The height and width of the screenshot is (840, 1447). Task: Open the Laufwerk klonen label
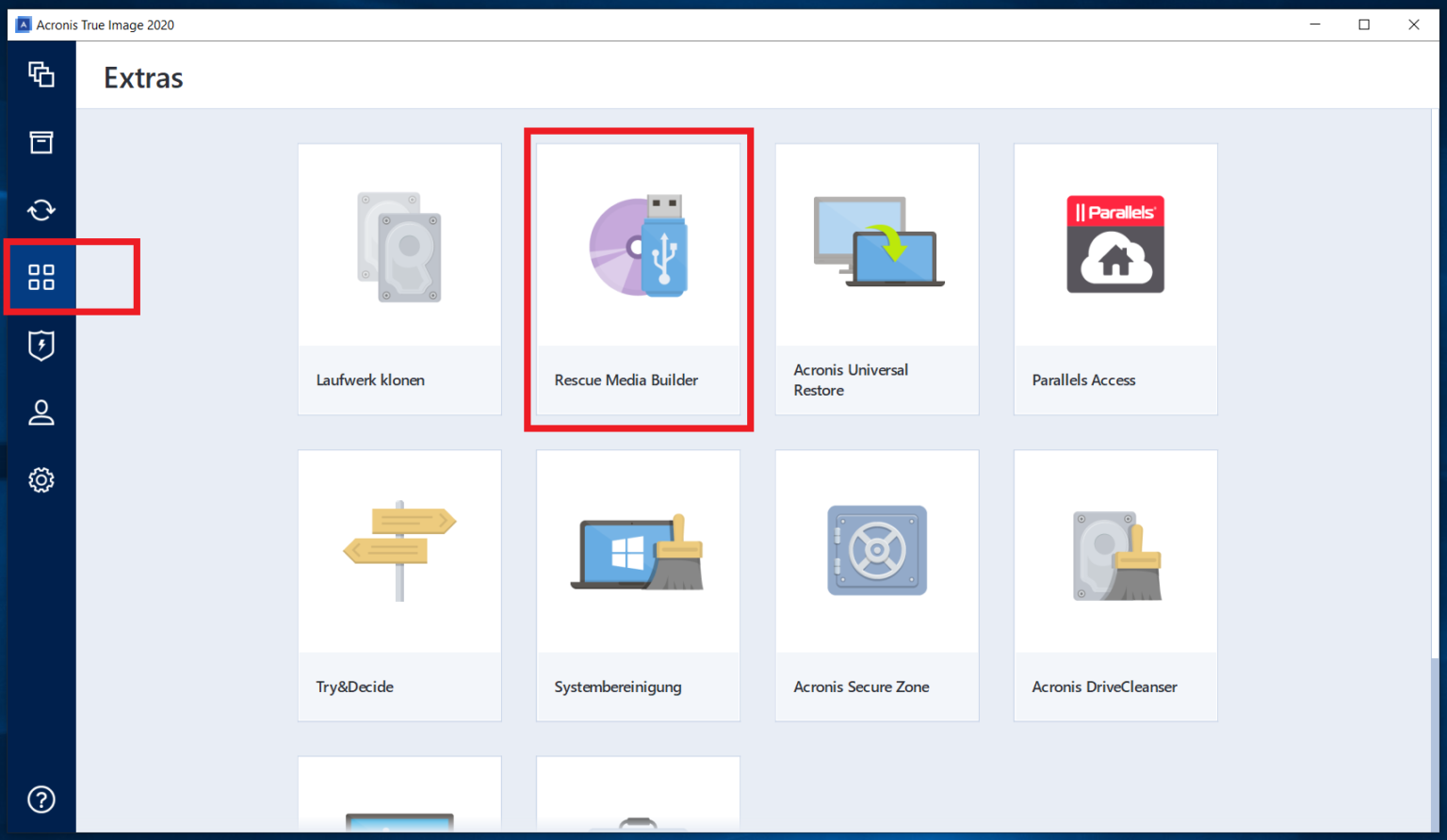370,380
